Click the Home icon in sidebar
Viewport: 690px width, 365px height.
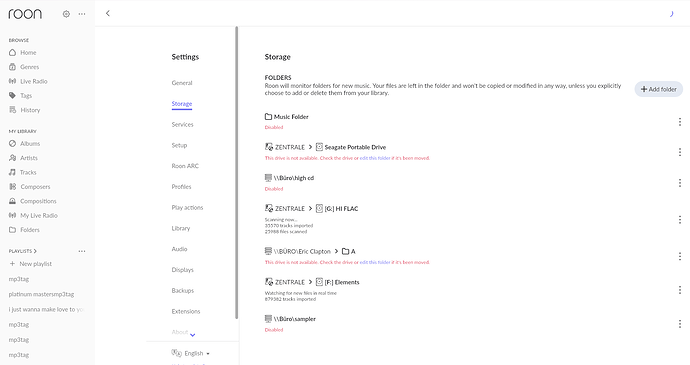tap(12, 52)
